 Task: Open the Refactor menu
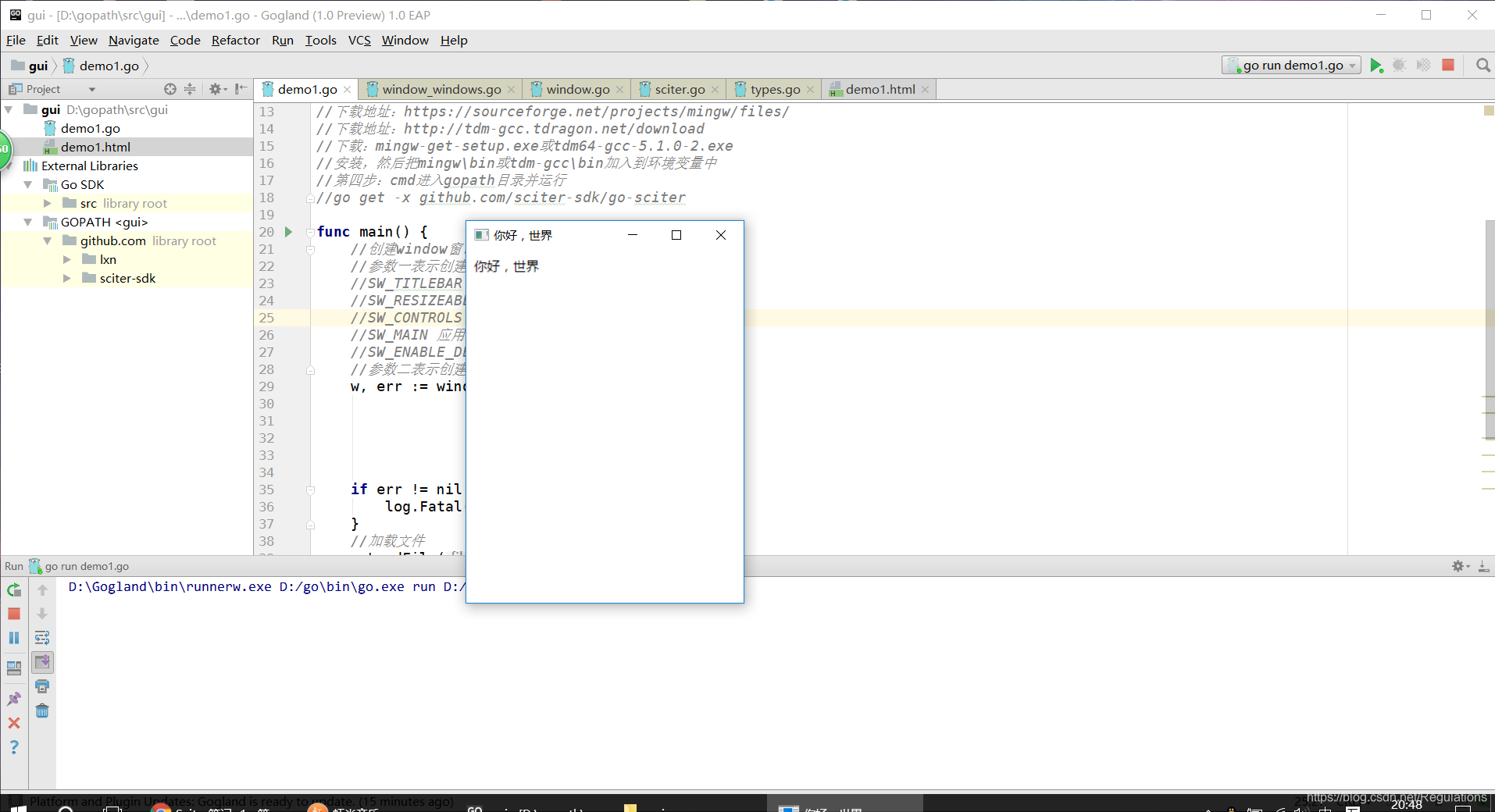(235, 40)
